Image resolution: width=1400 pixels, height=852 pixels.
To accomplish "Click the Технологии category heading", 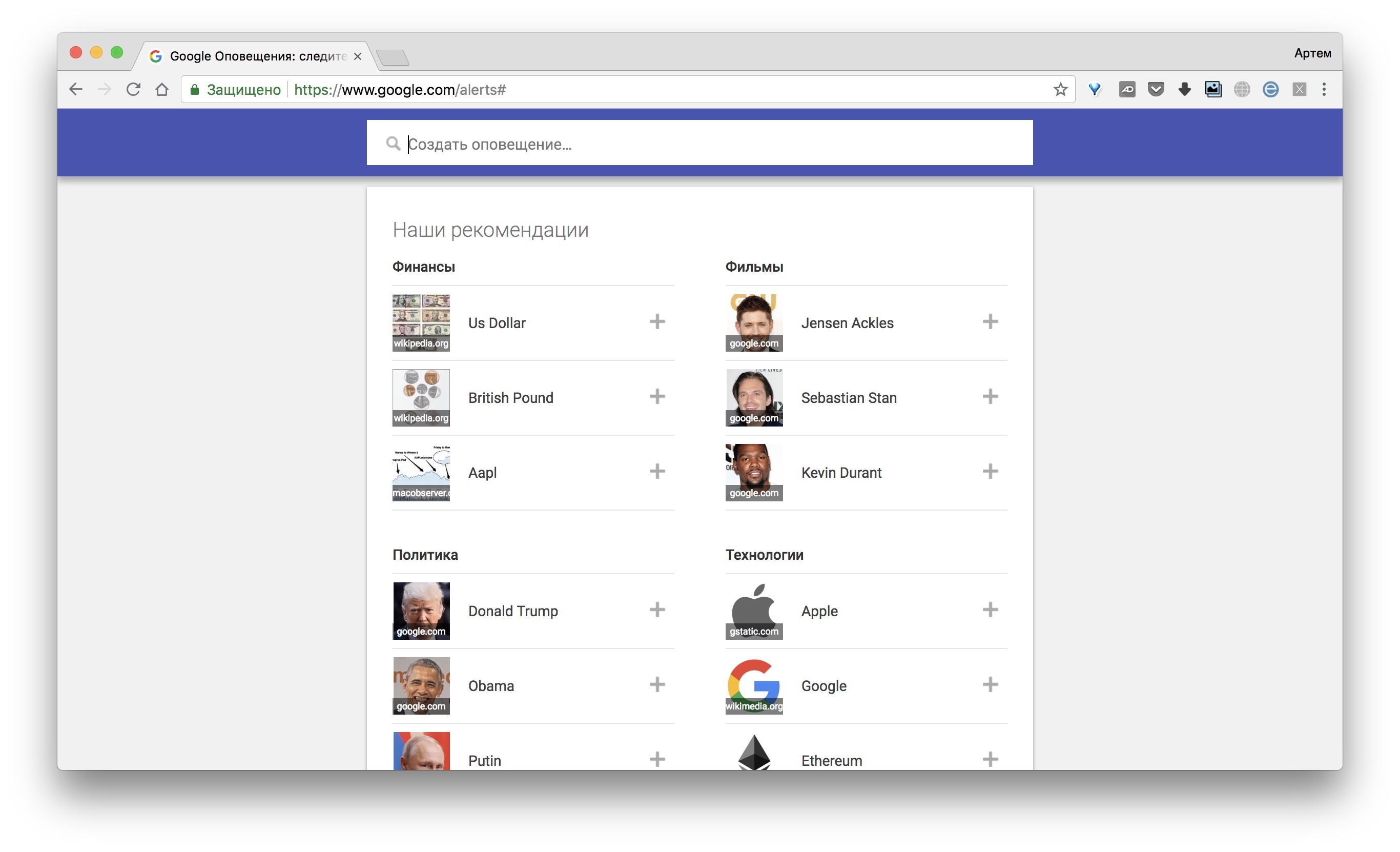I will pos(764,554).
